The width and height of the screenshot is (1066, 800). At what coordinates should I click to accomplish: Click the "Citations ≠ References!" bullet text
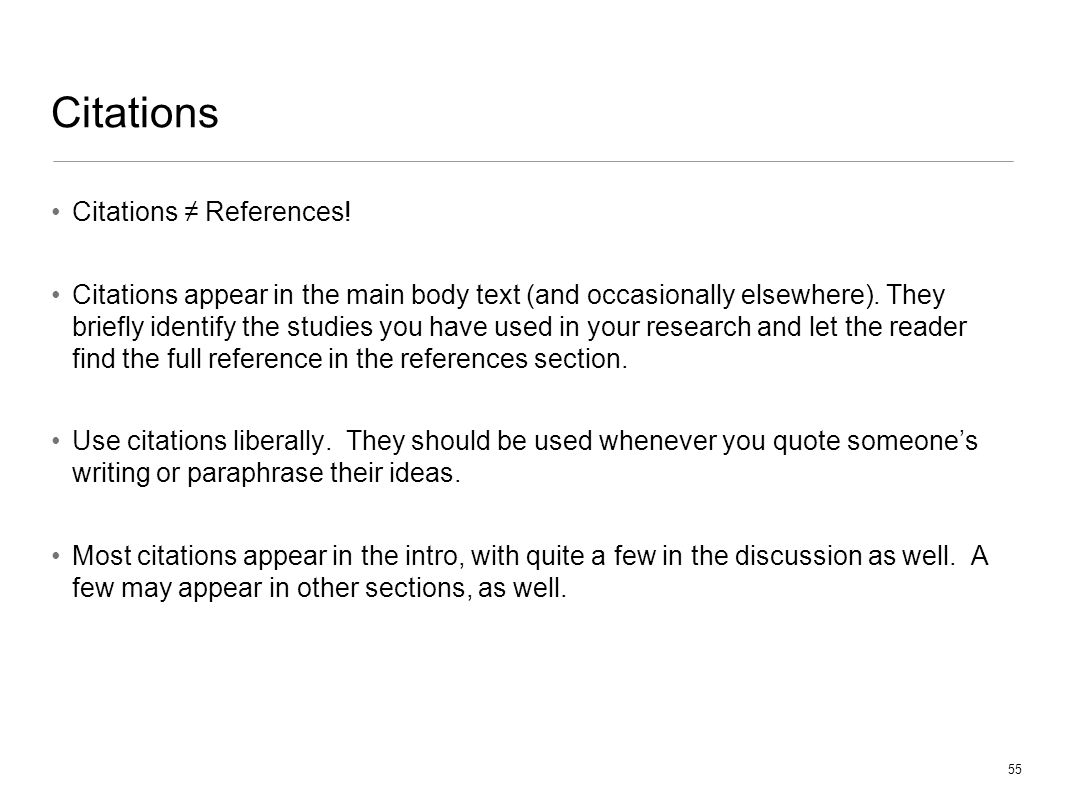point(211,212)
